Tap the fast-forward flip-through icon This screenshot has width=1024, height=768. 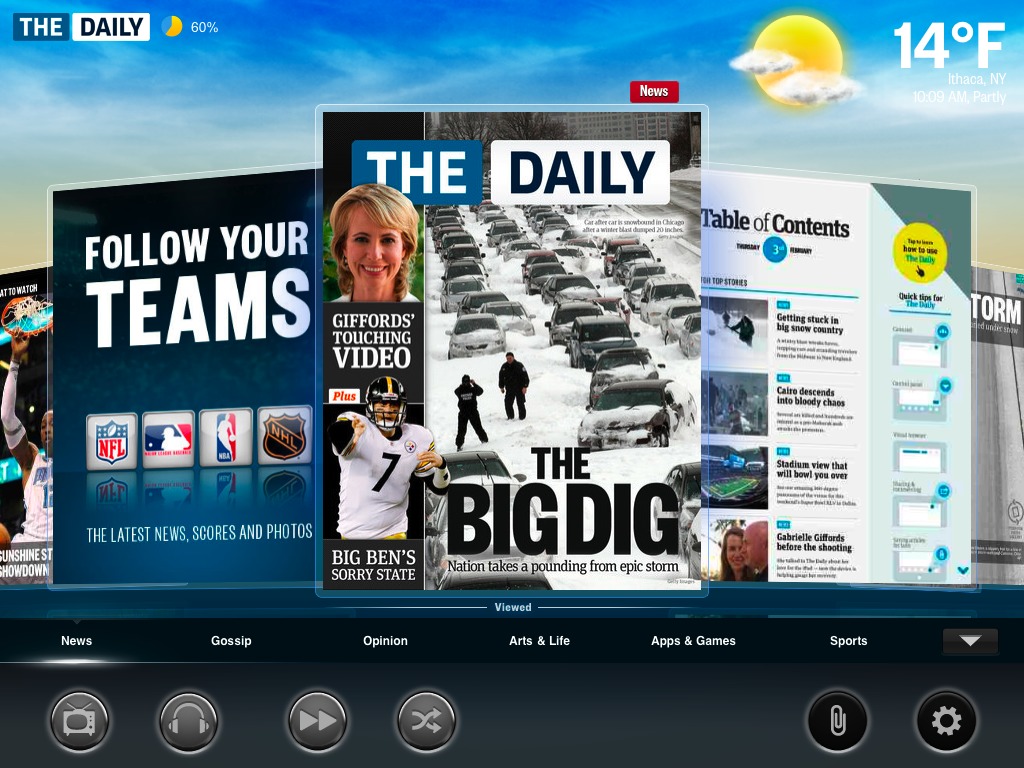317,720
